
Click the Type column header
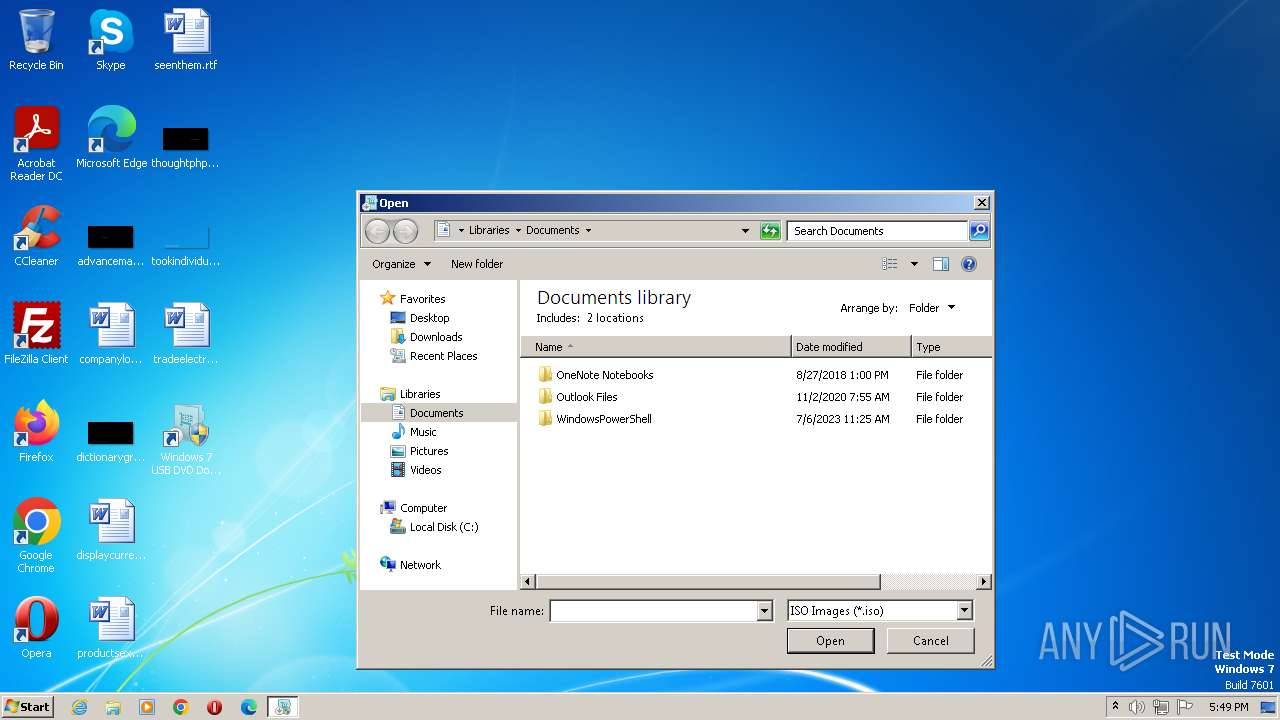click(x=951, y=347)
